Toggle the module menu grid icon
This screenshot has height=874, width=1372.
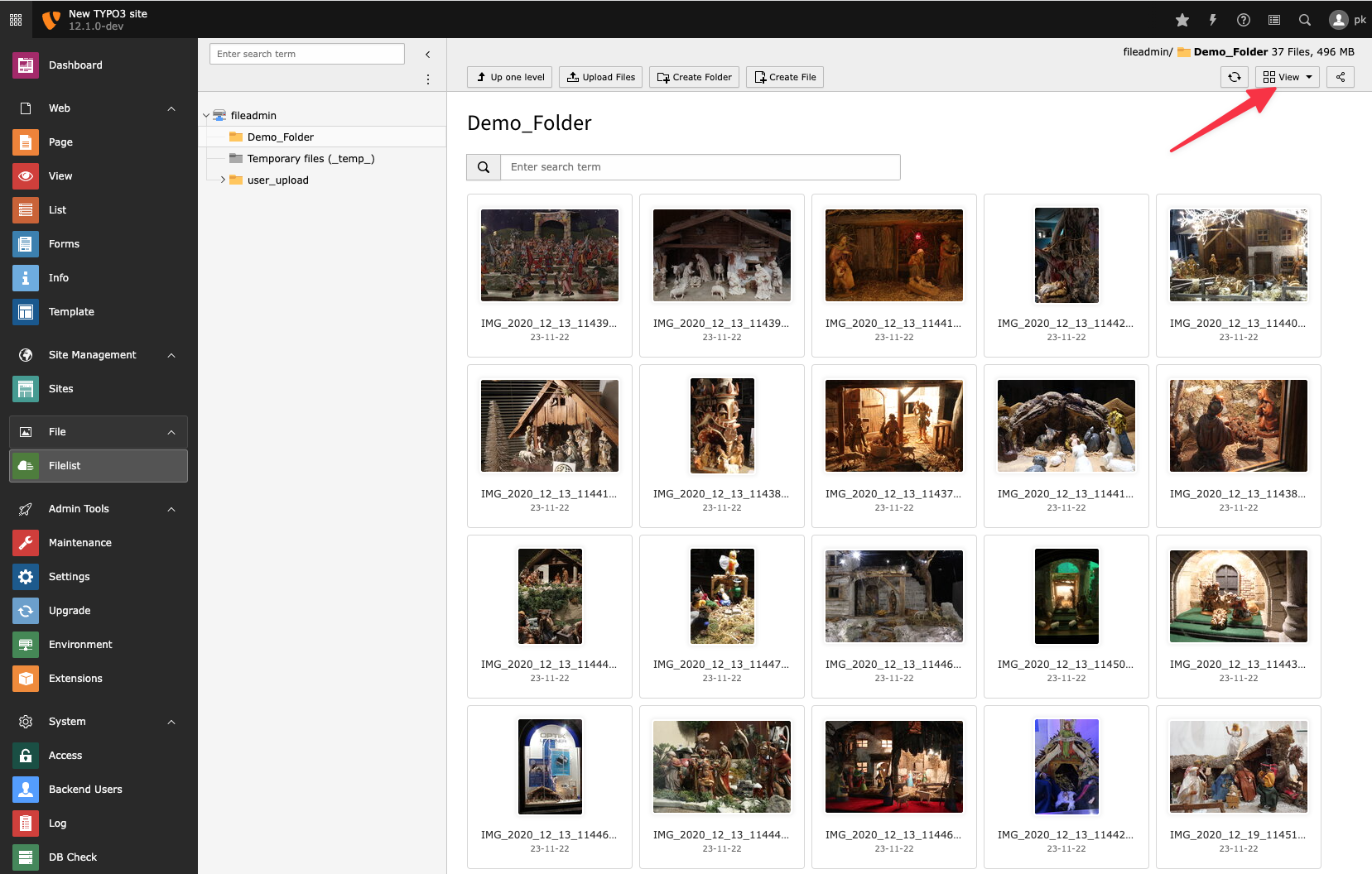coord(16,19)
